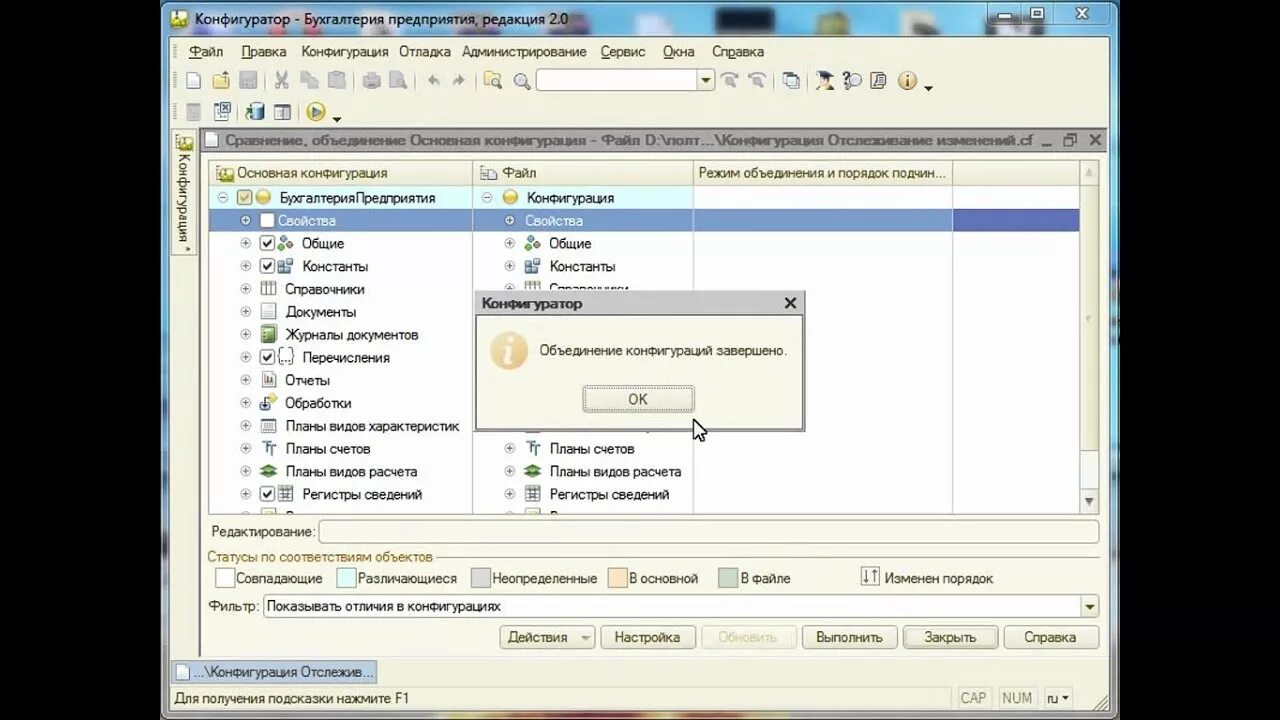1280x720 pixels.
Task: Expand Планы видов характеристик node
Action: pos(246,426)
